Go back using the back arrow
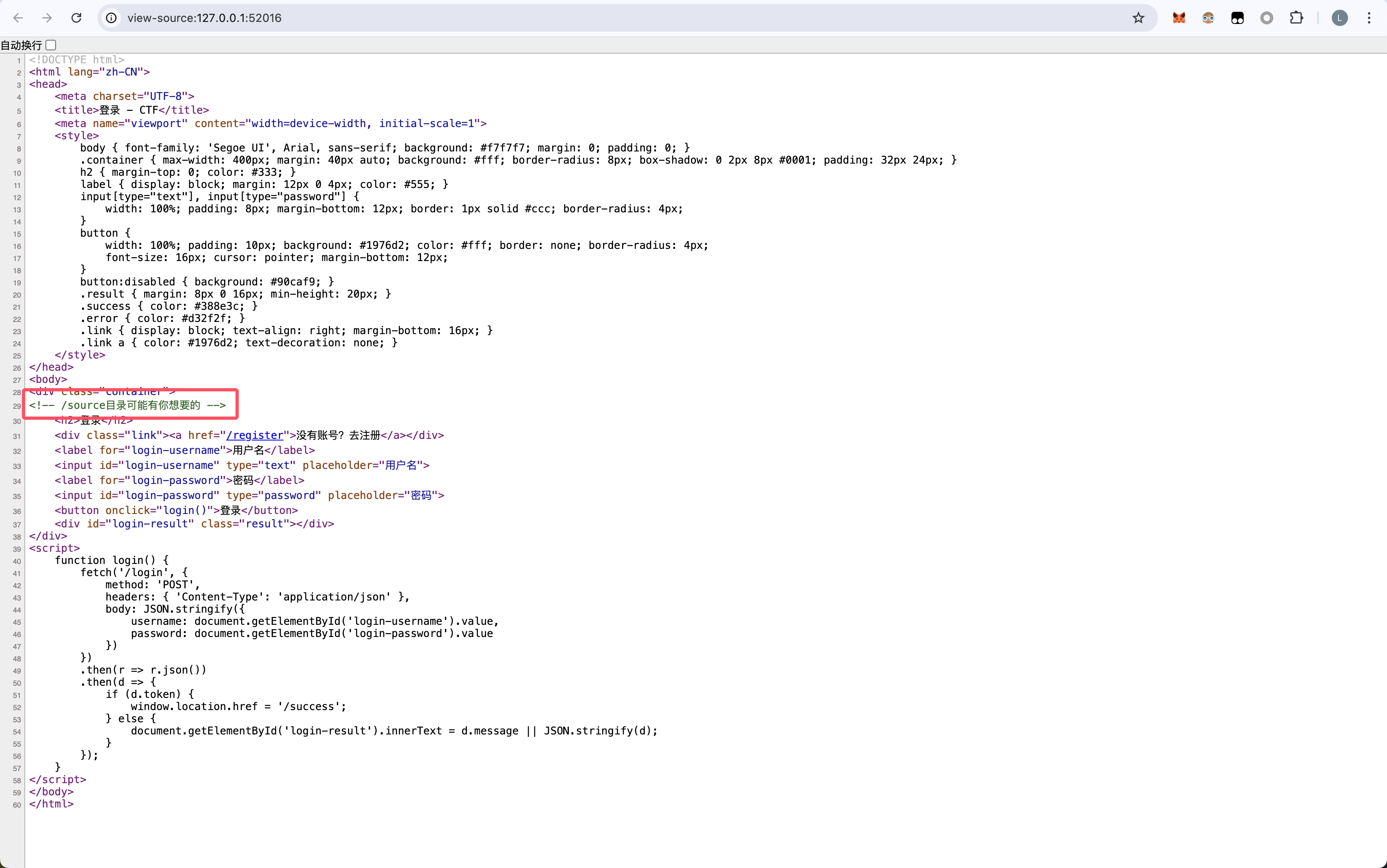 [18, 18]
